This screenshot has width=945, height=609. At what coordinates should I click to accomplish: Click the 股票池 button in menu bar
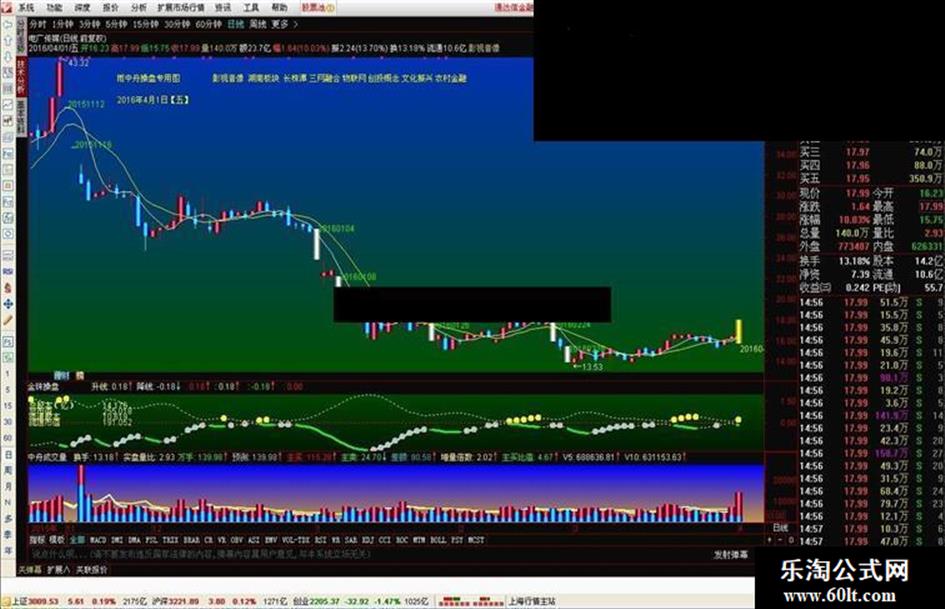tap(318, 8)
